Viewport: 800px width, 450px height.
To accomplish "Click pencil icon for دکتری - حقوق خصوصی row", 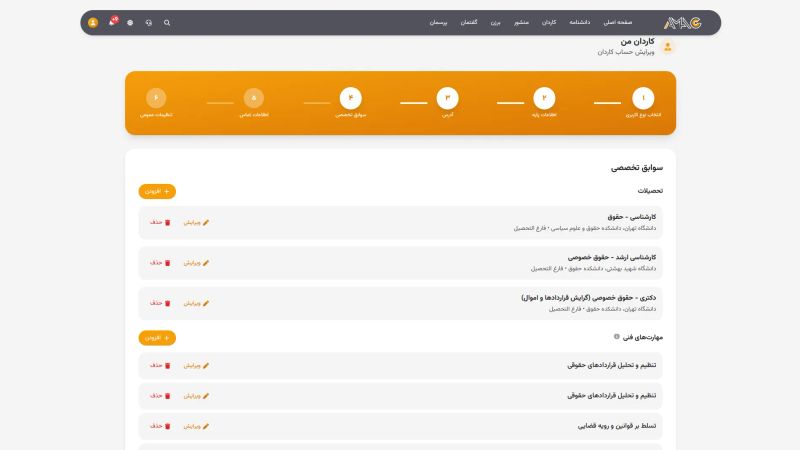I will click(x=206, y=303).
